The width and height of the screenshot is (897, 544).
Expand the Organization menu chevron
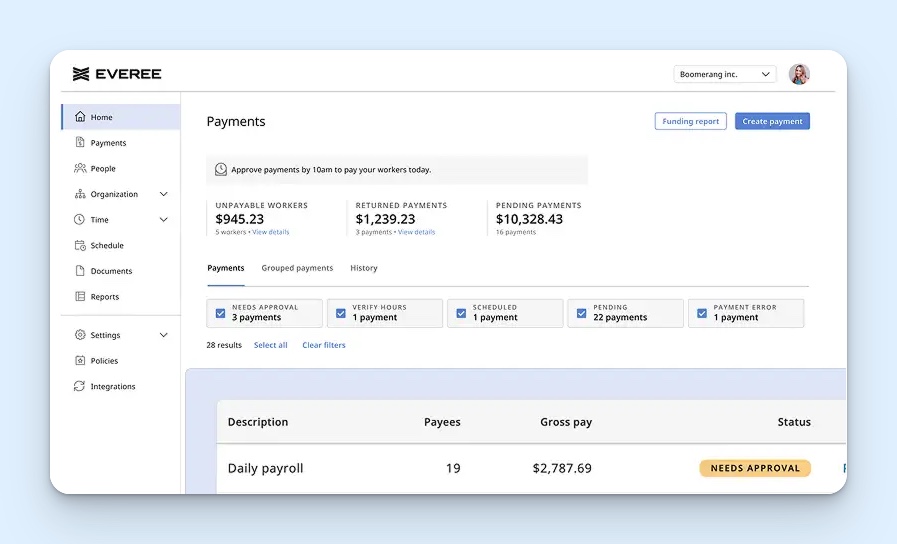point(164,194)
